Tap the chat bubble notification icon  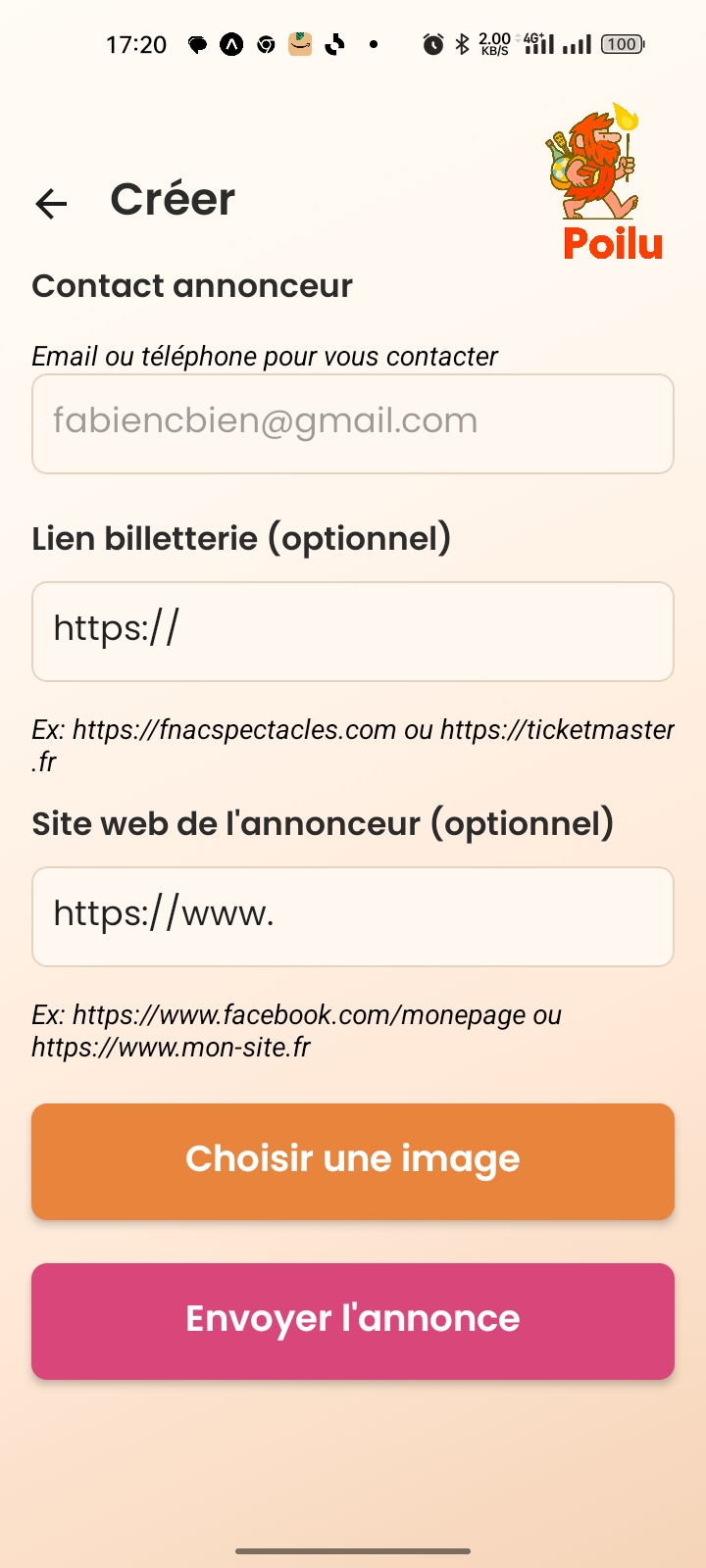(197, 44)
